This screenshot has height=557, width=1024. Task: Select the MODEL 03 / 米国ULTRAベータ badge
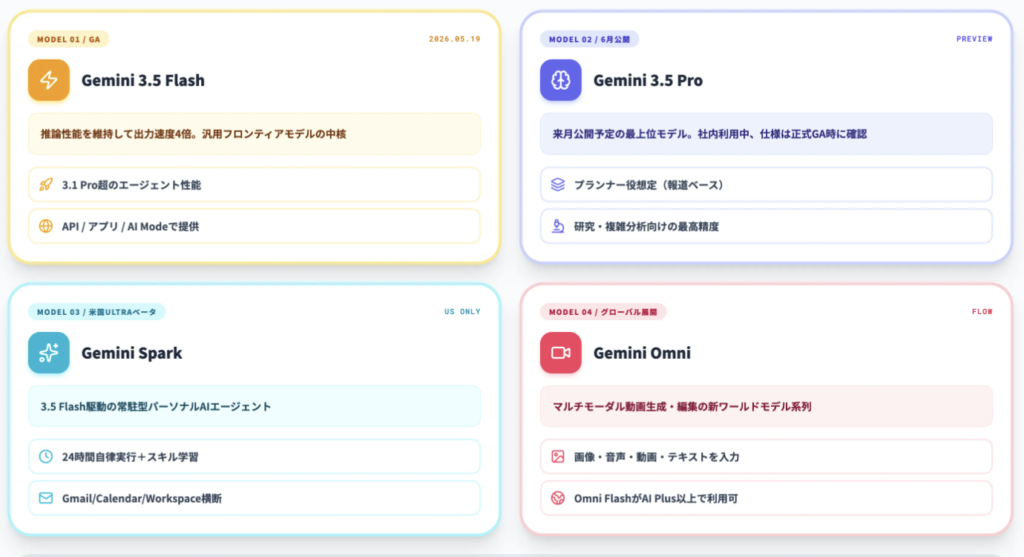point(97,312)
